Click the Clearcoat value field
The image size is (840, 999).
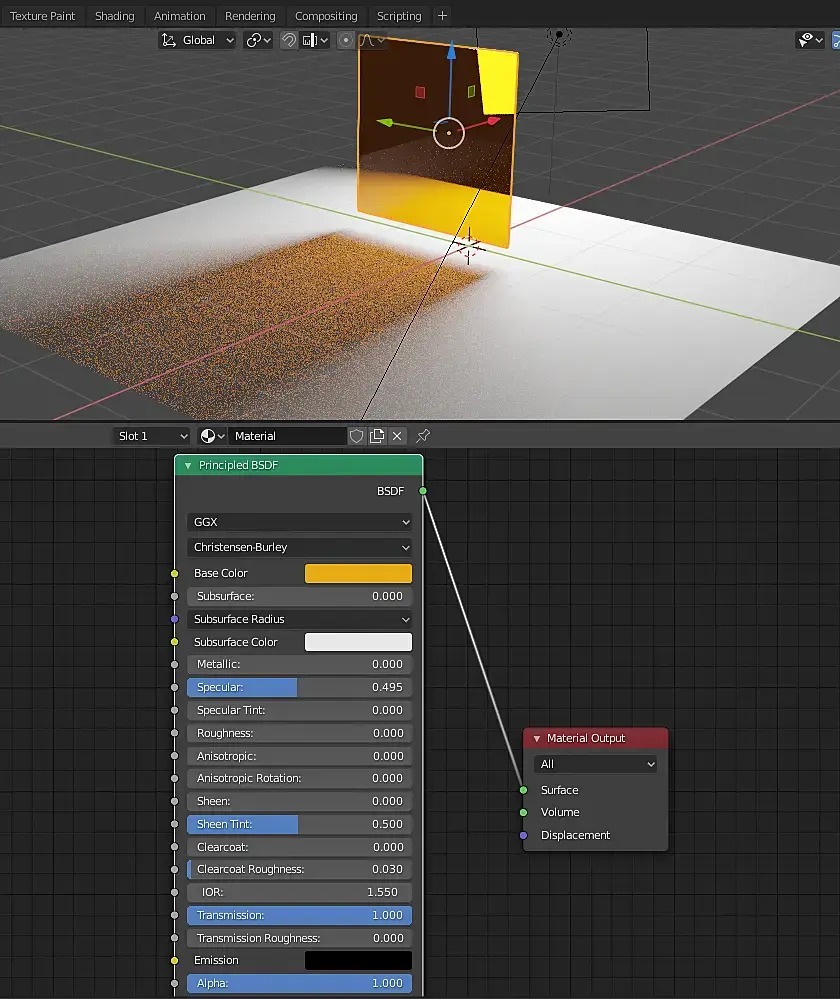tap(299, 847)
